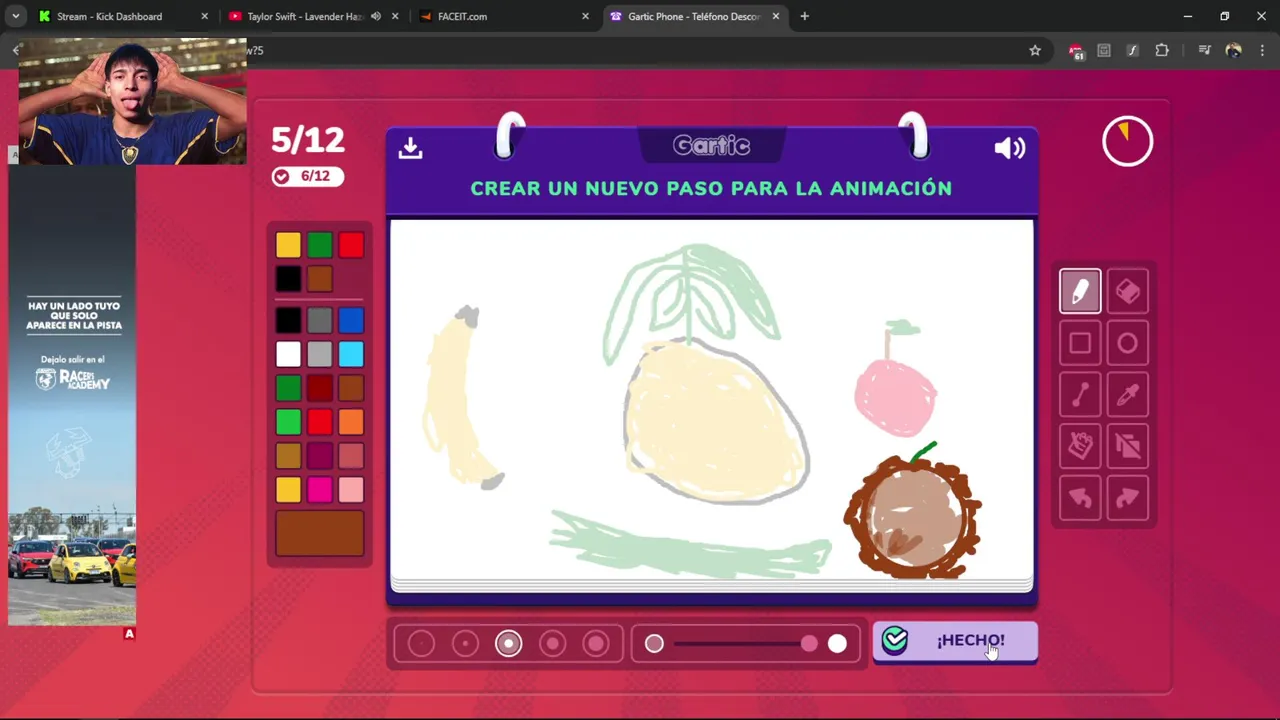Pick the white color swatch

click(x=288, y=354)
